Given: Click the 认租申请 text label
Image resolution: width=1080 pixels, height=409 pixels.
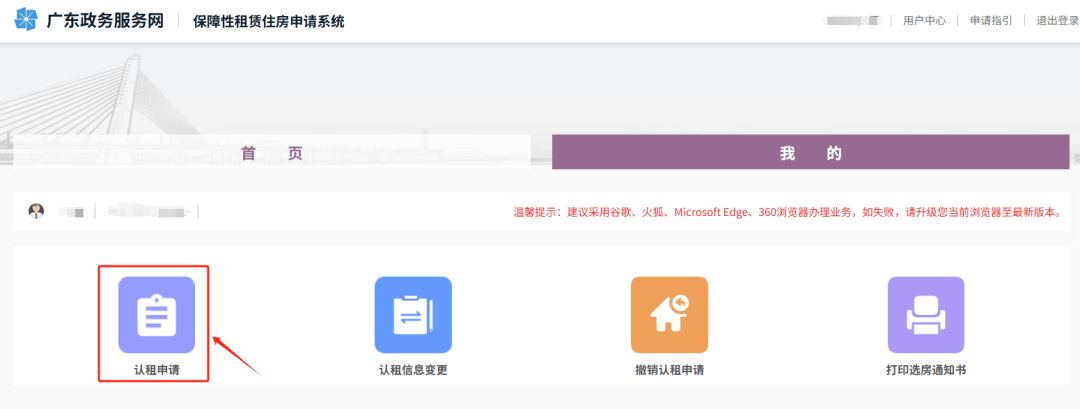Looking at the screenshot, I should [x=157, y=370].
